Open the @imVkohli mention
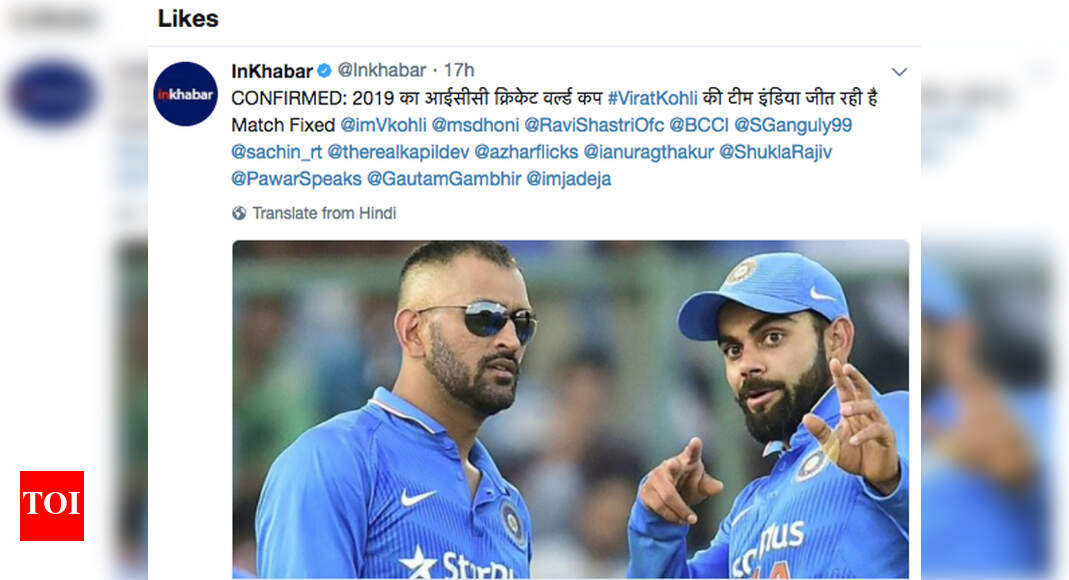 pos(383,125)
